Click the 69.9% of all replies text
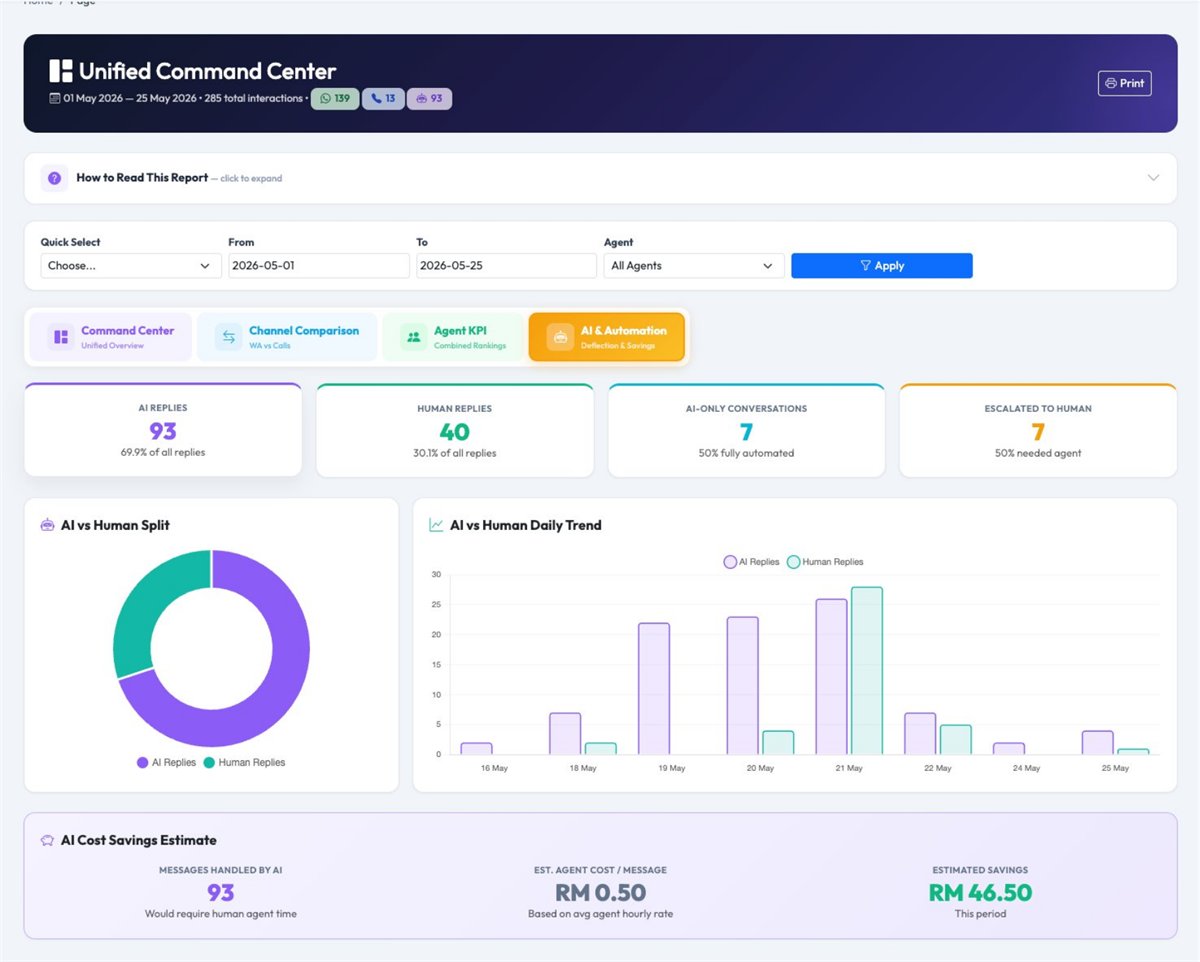Viewport: 1200px width, 962px height. point(163,453)
